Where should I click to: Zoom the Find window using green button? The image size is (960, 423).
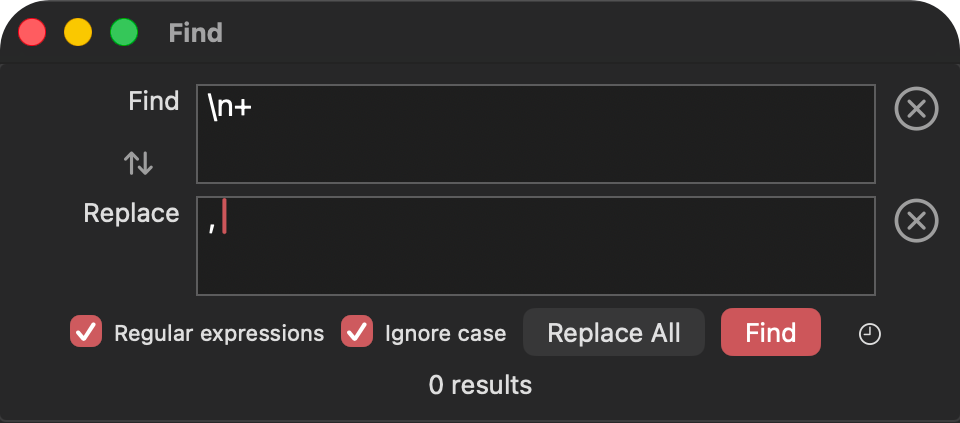pos(124,32)
